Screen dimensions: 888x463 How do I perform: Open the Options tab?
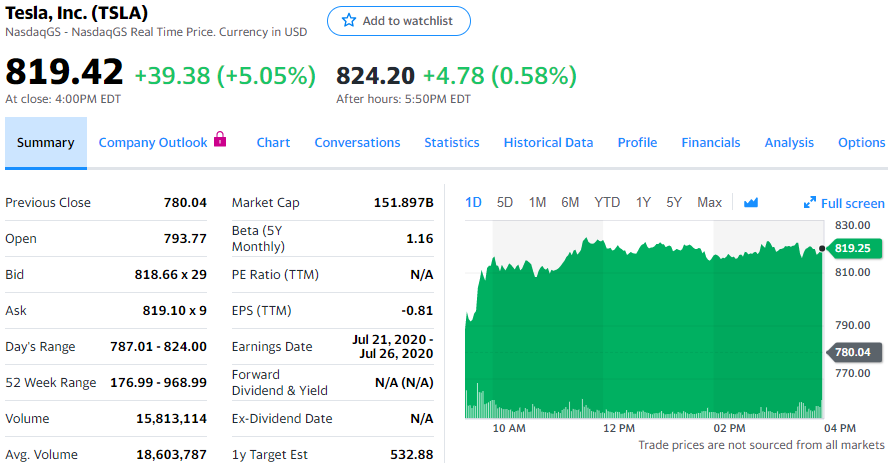tap(861, 142)
